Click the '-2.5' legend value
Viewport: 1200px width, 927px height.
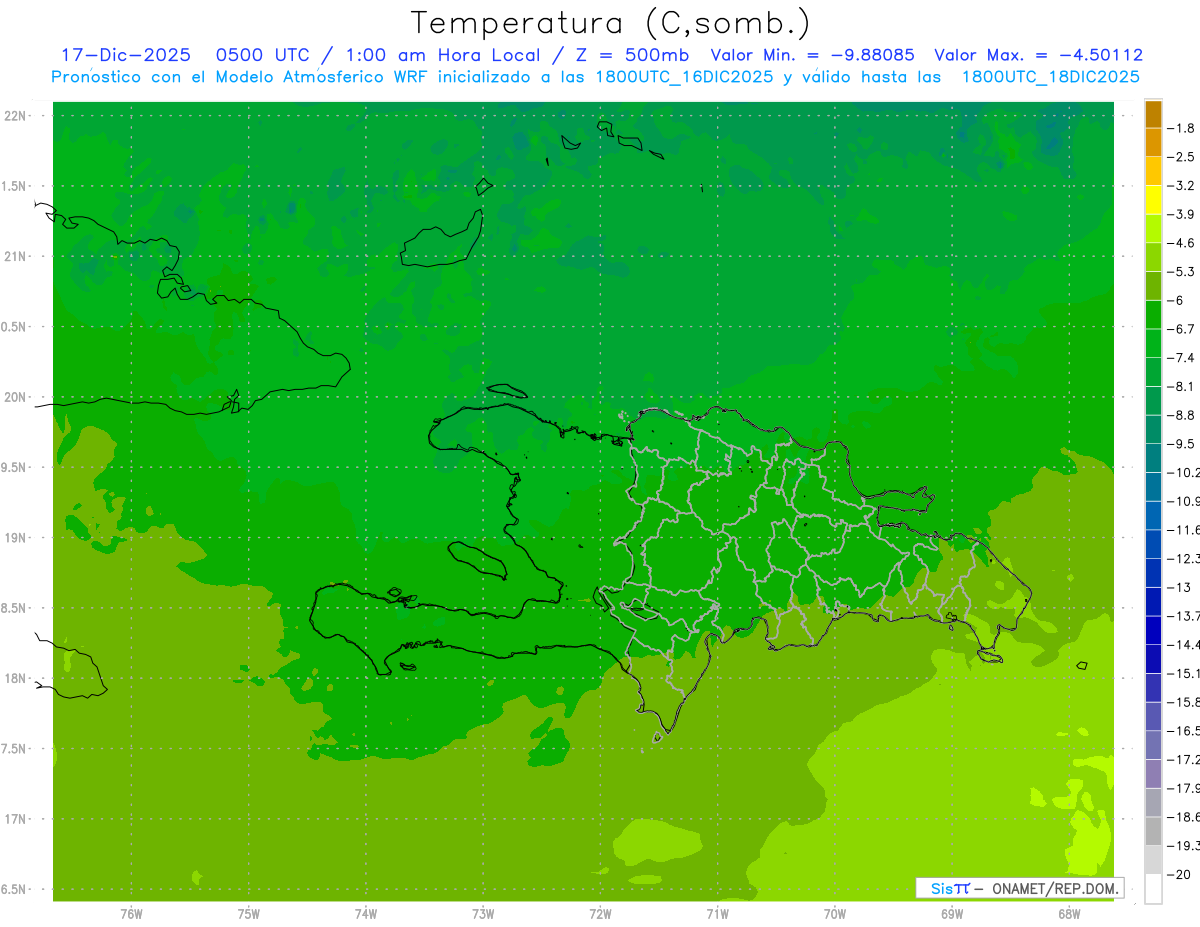coord(1181,157)
